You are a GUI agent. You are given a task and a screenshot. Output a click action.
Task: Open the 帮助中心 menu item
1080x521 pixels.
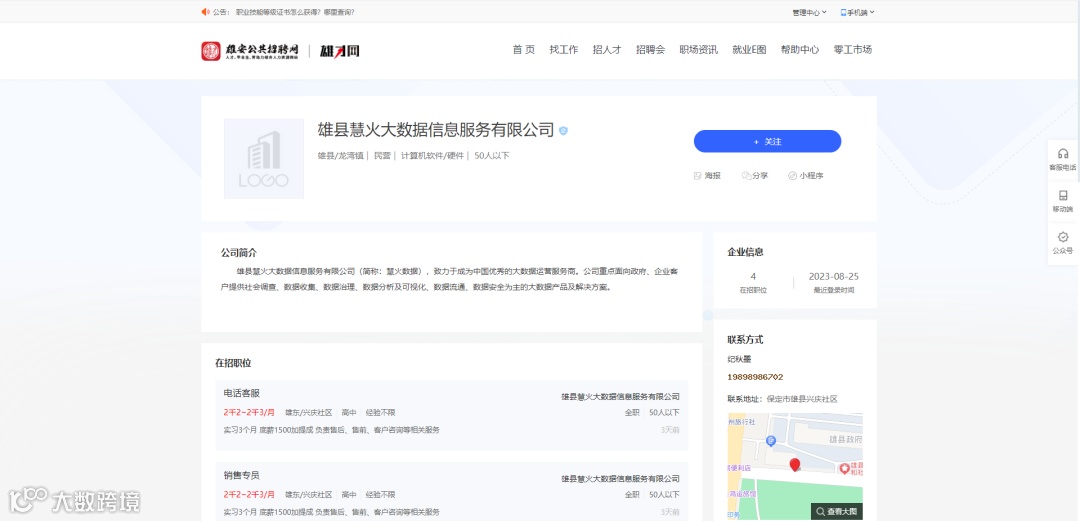click(x=800, y=50)
